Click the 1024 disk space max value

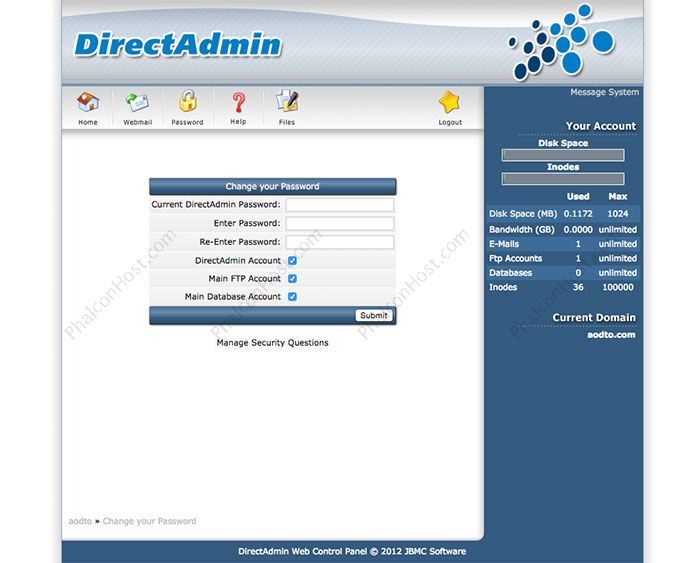[x=618, y=214]
